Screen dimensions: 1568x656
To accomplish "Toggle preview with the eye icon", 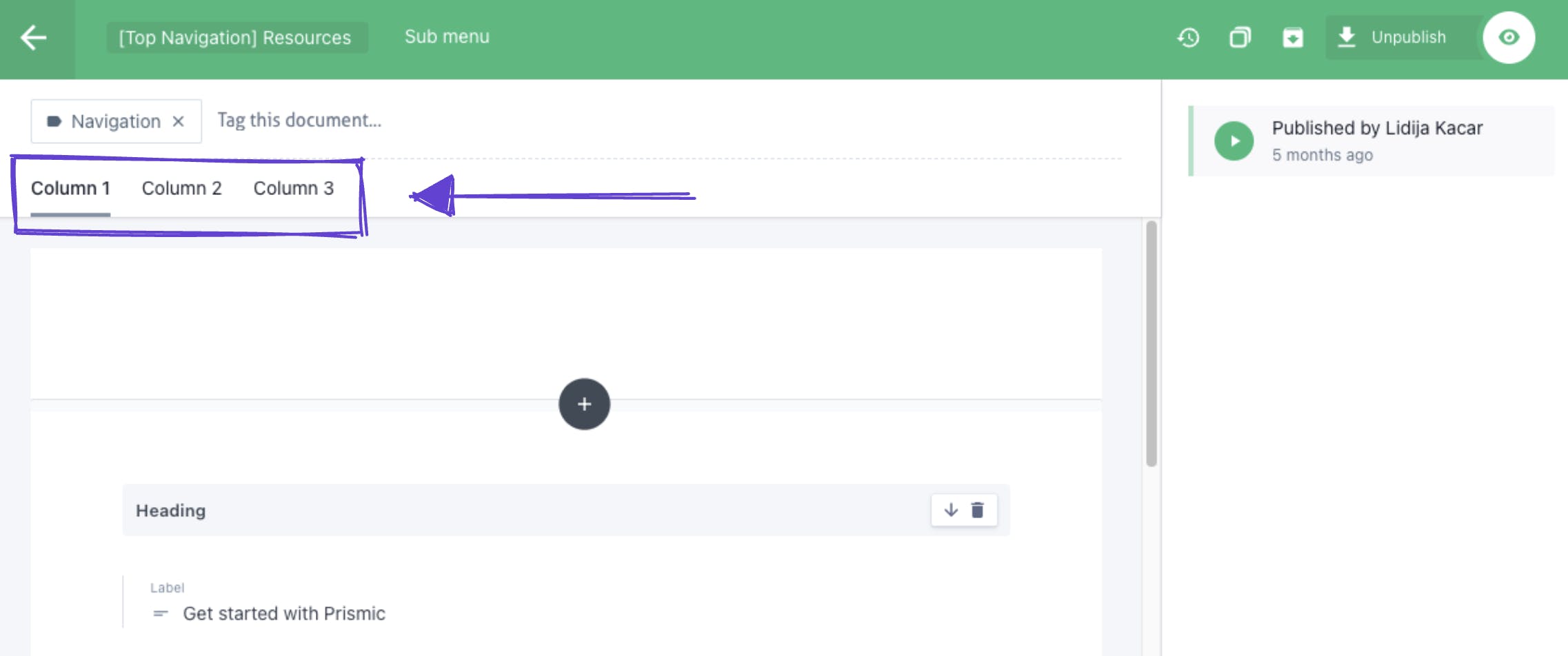I will [1509, 37].
